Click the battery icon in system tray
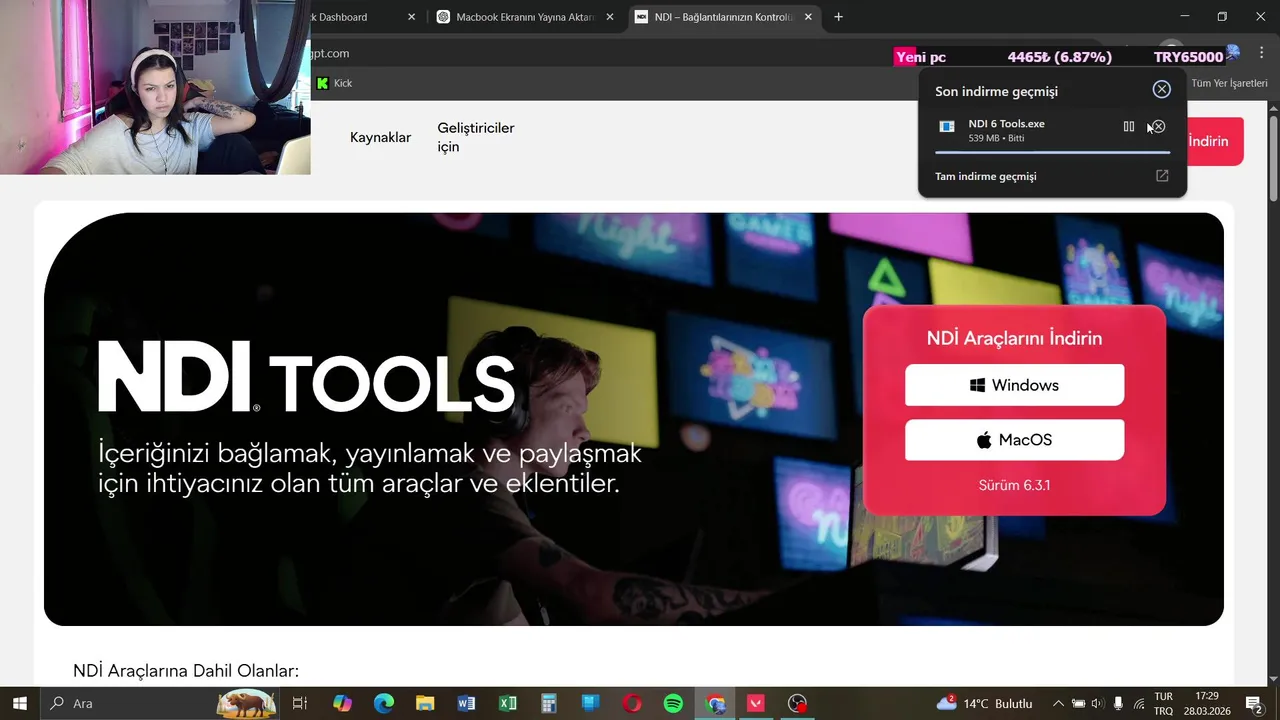1280x720 pixels. (x=1078, y=703)
